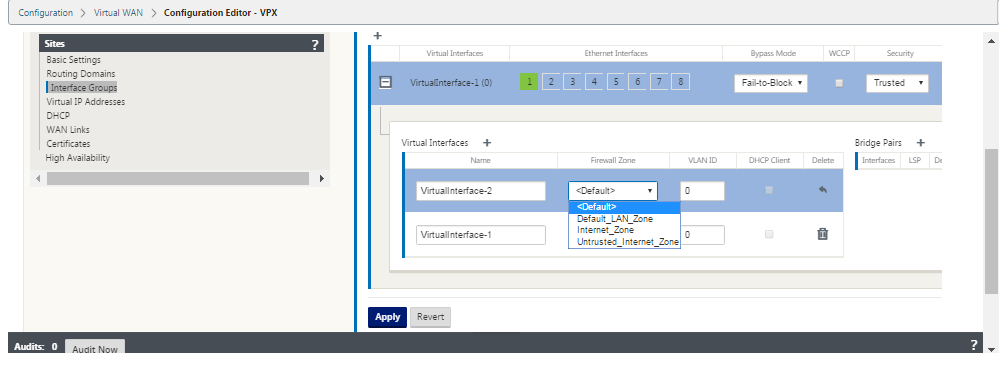
Task: Open Routing Domains section
Action: pos(81,74)
